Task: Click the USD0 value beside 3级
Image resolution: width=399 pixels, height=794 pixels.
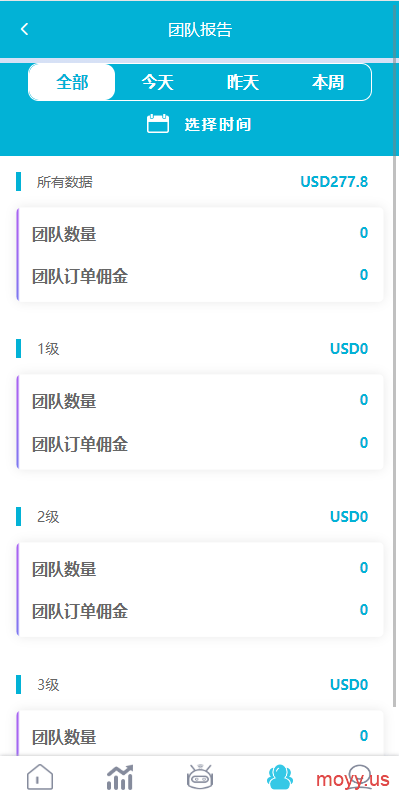Action: pyautogui.click(x=349, y=685)
